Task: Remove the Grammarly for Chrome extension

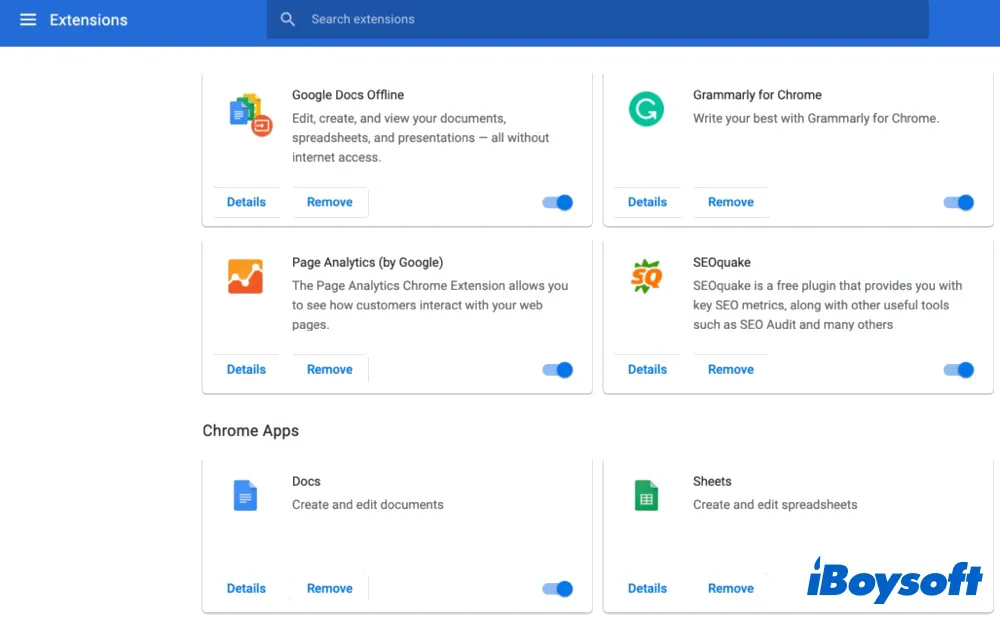Action: [x=730, y=202]
